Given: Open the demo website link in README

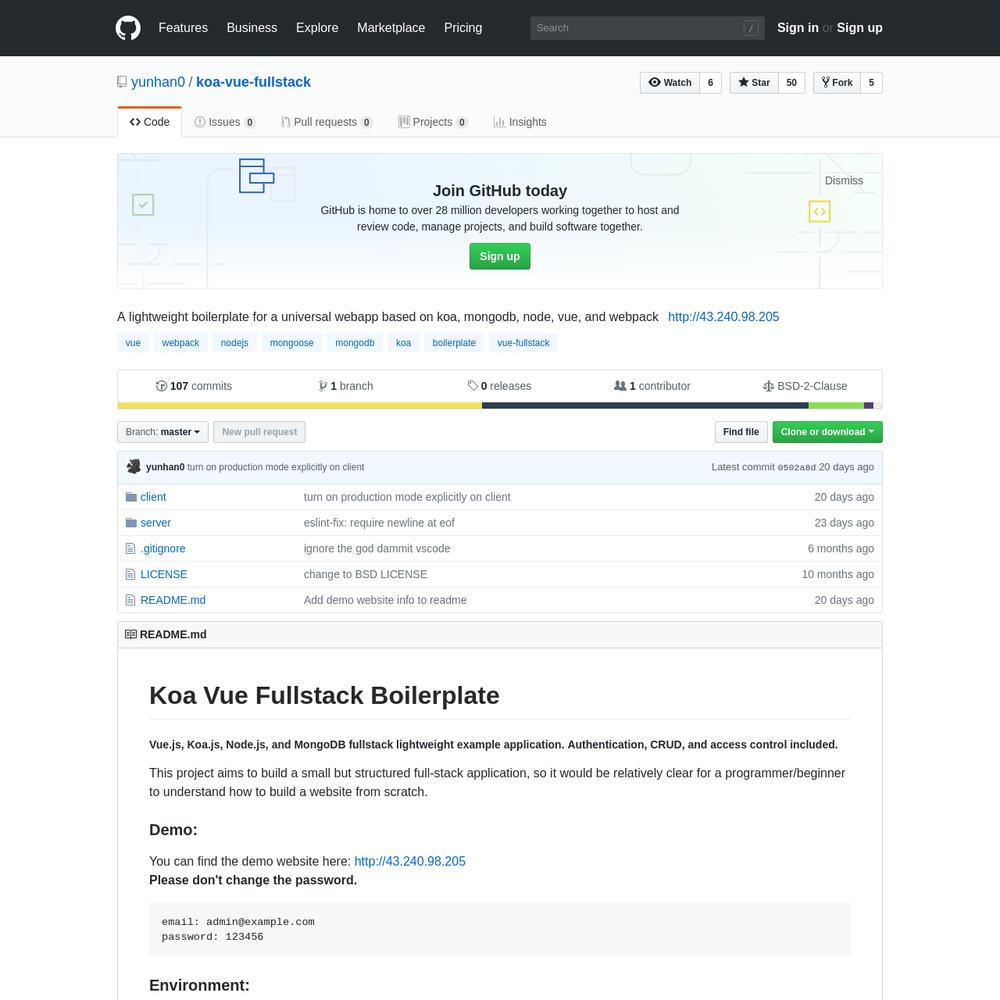Looking at the screenshot, I should [410, 862].
